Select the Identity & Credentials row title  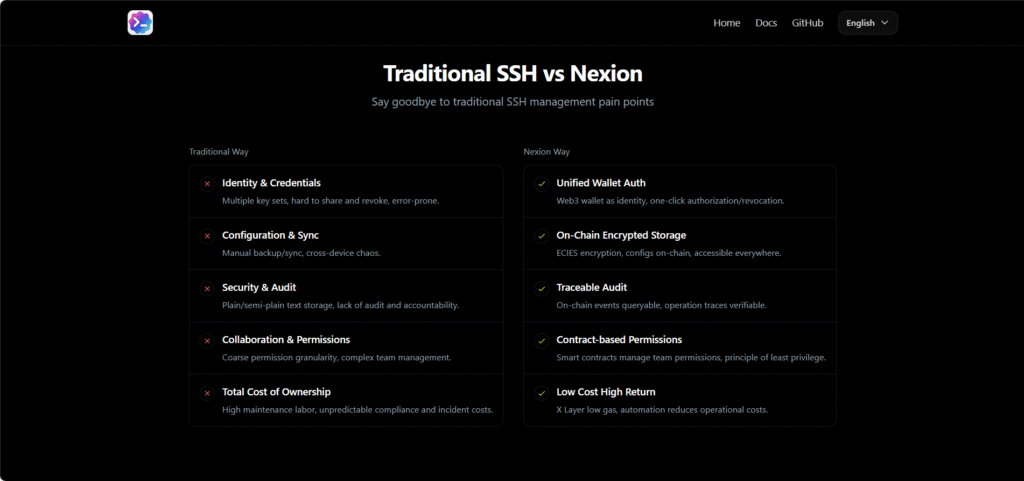pos(271,183)
